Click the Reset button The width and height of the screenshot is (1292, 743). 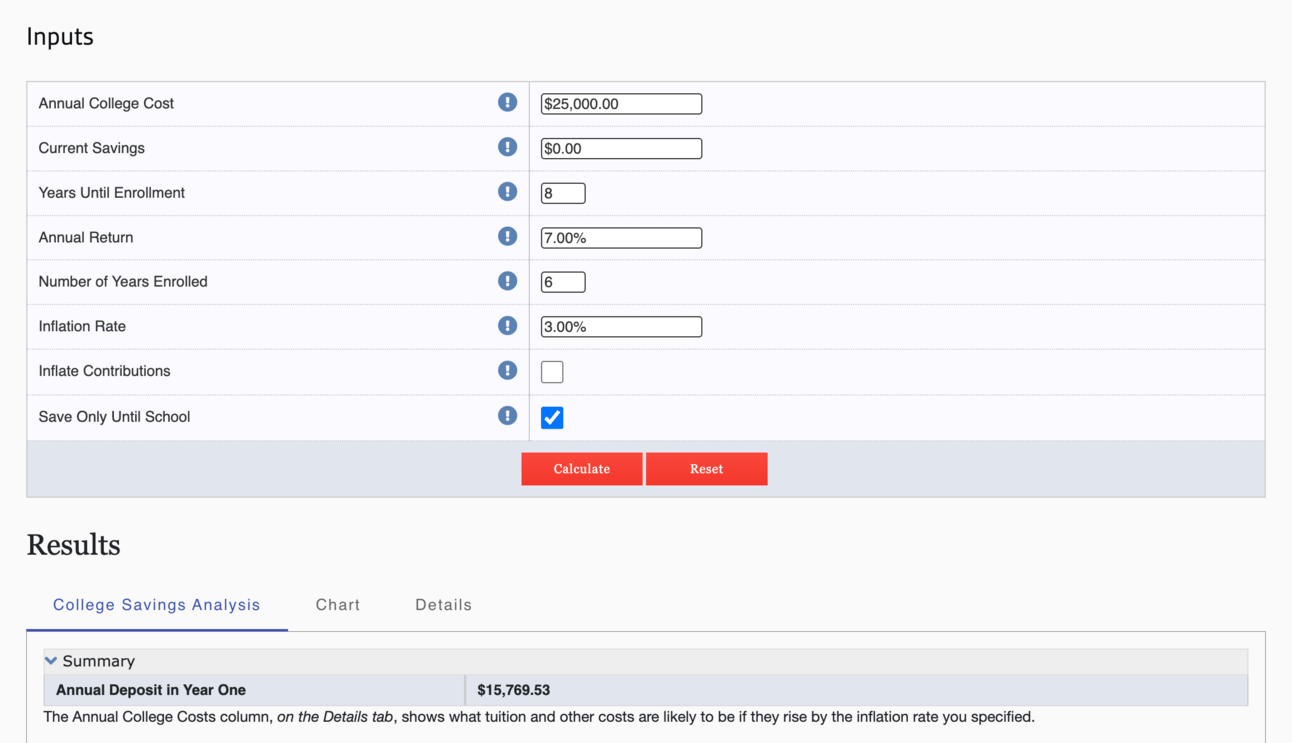click(707, 469)
